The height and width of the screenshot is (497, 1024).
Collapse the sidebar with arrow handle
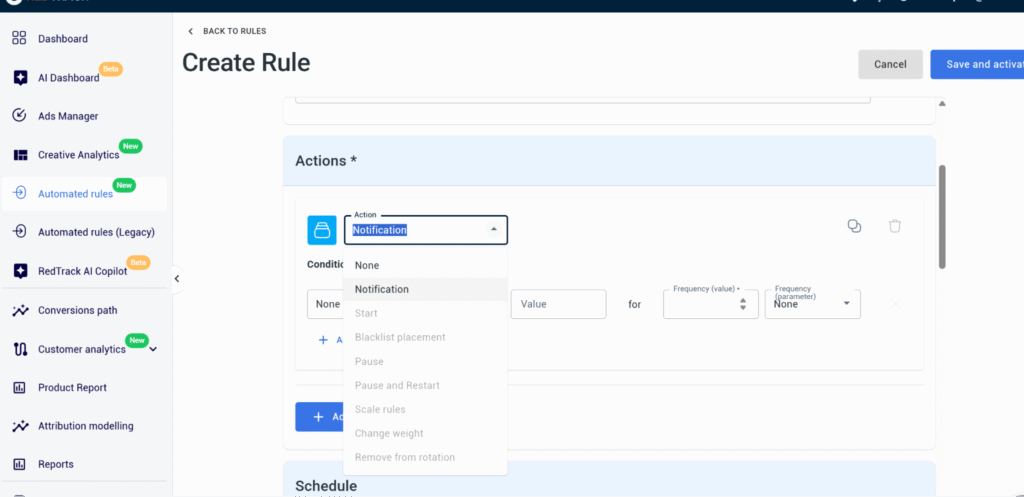coord(176,279)
